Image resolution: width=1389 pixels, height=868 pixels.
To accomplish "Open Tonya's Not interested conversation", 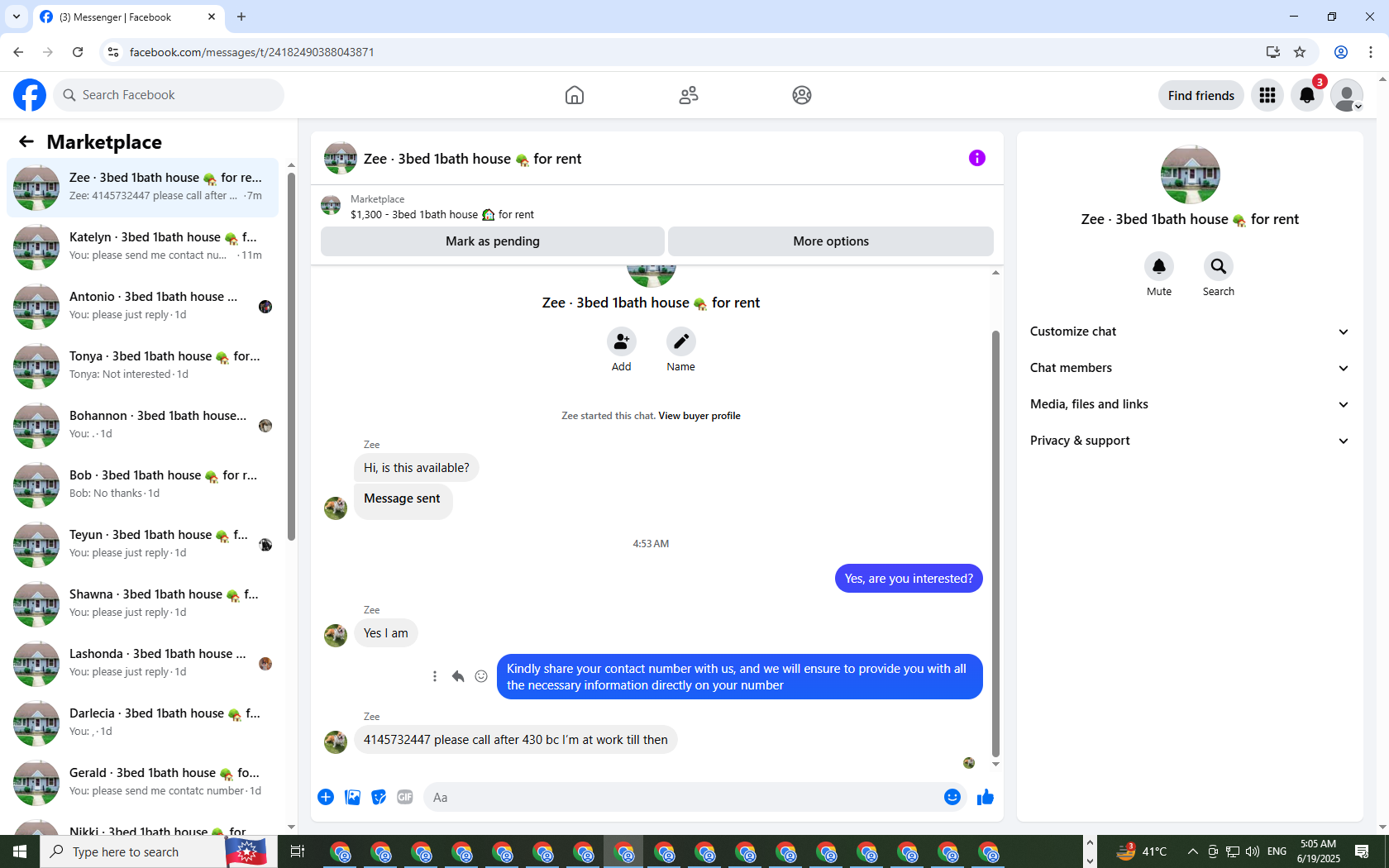I will (142, 366).
